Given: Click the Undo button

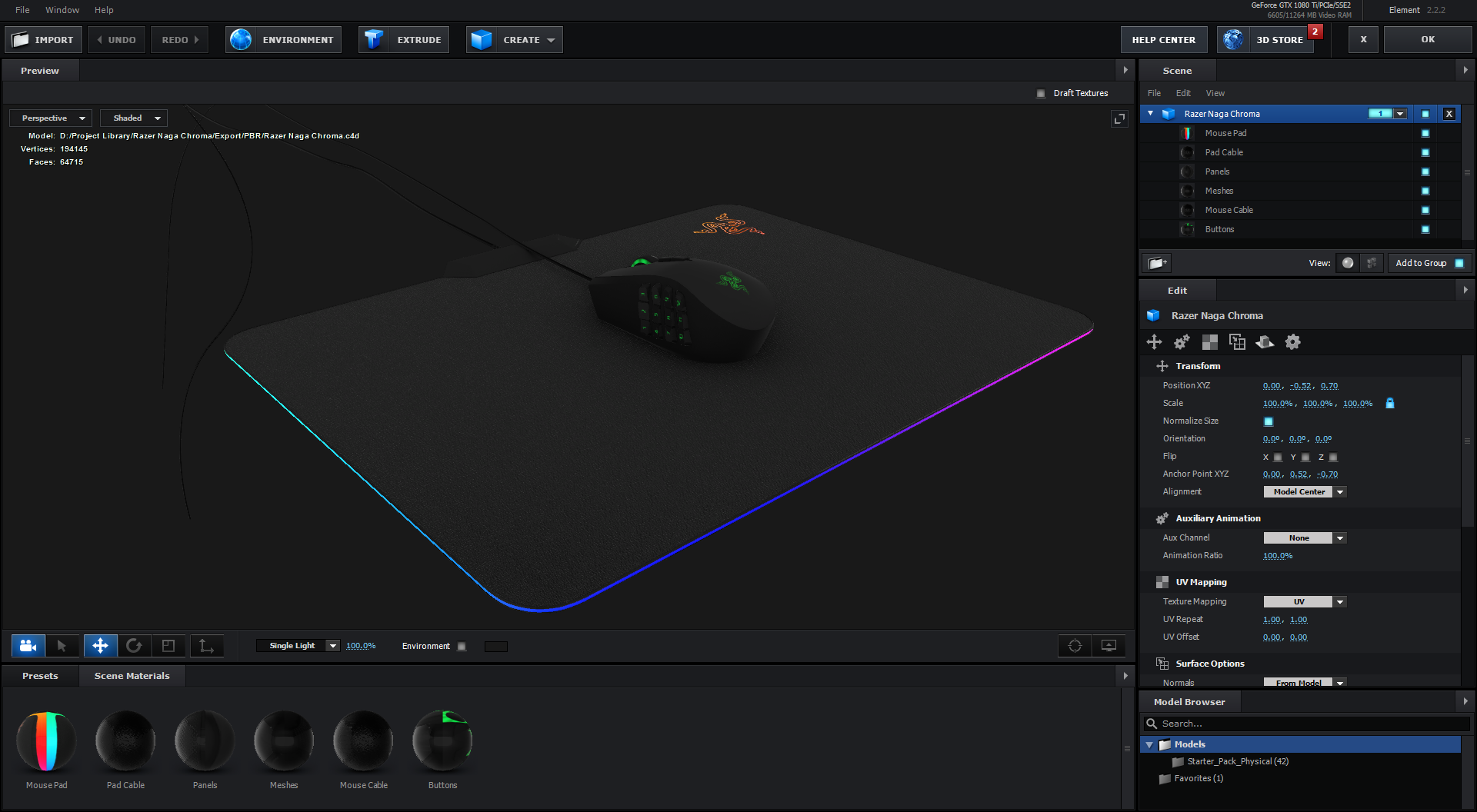Looking at the screenshot, I should point(117,40).
